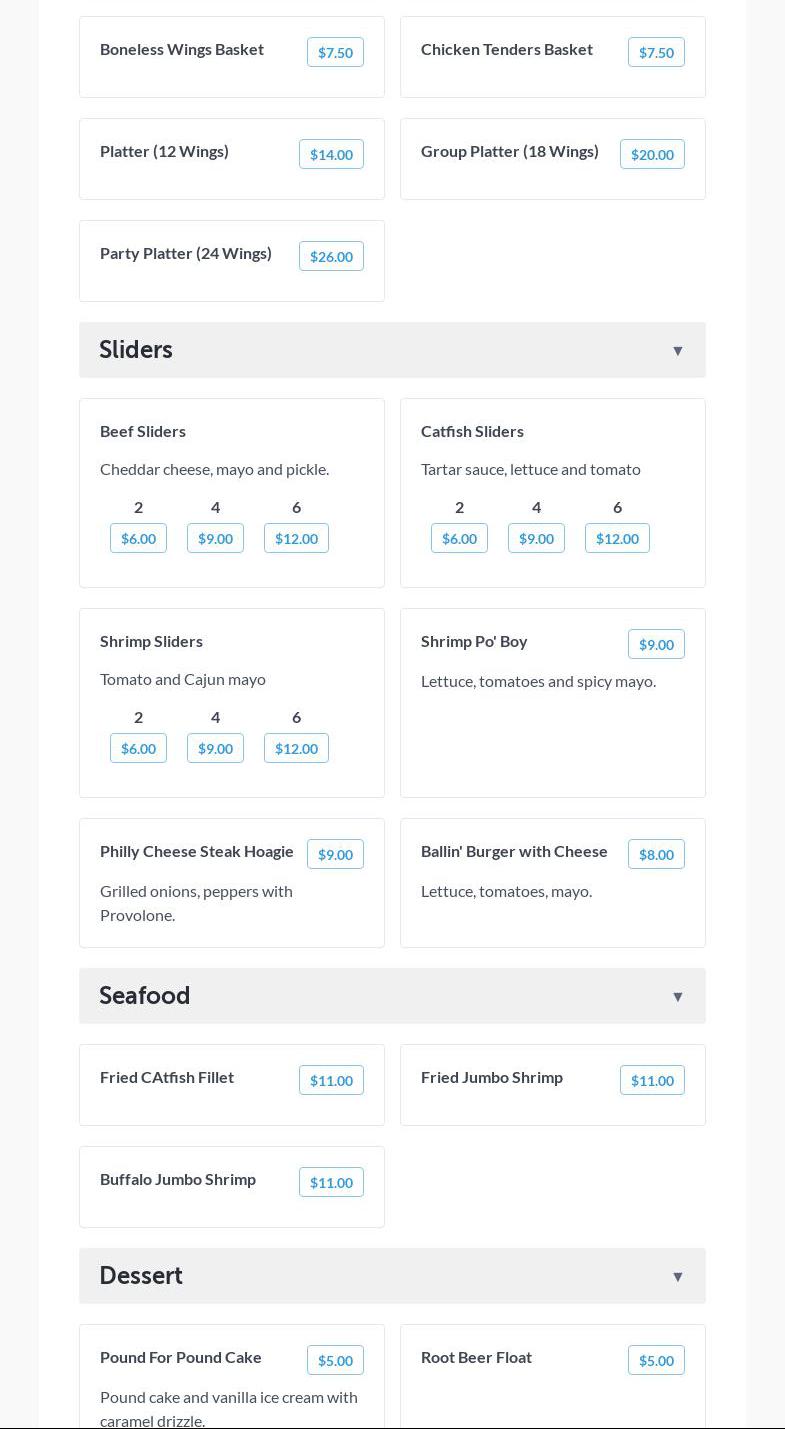Click the Seafood category header
Image resolution: width=785 pixels, height=1429 pixels.
pos(144,996)
